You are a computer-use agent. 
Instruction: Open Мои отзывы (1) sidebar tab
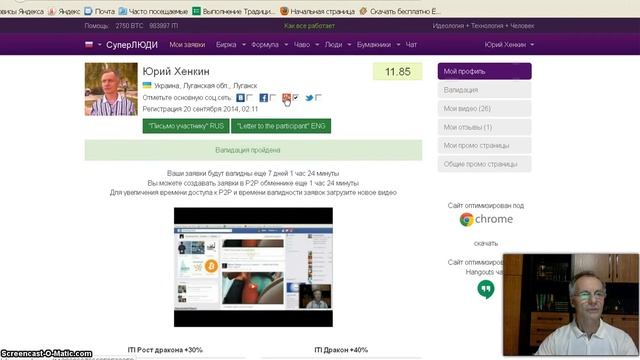[x=484, y=127]
